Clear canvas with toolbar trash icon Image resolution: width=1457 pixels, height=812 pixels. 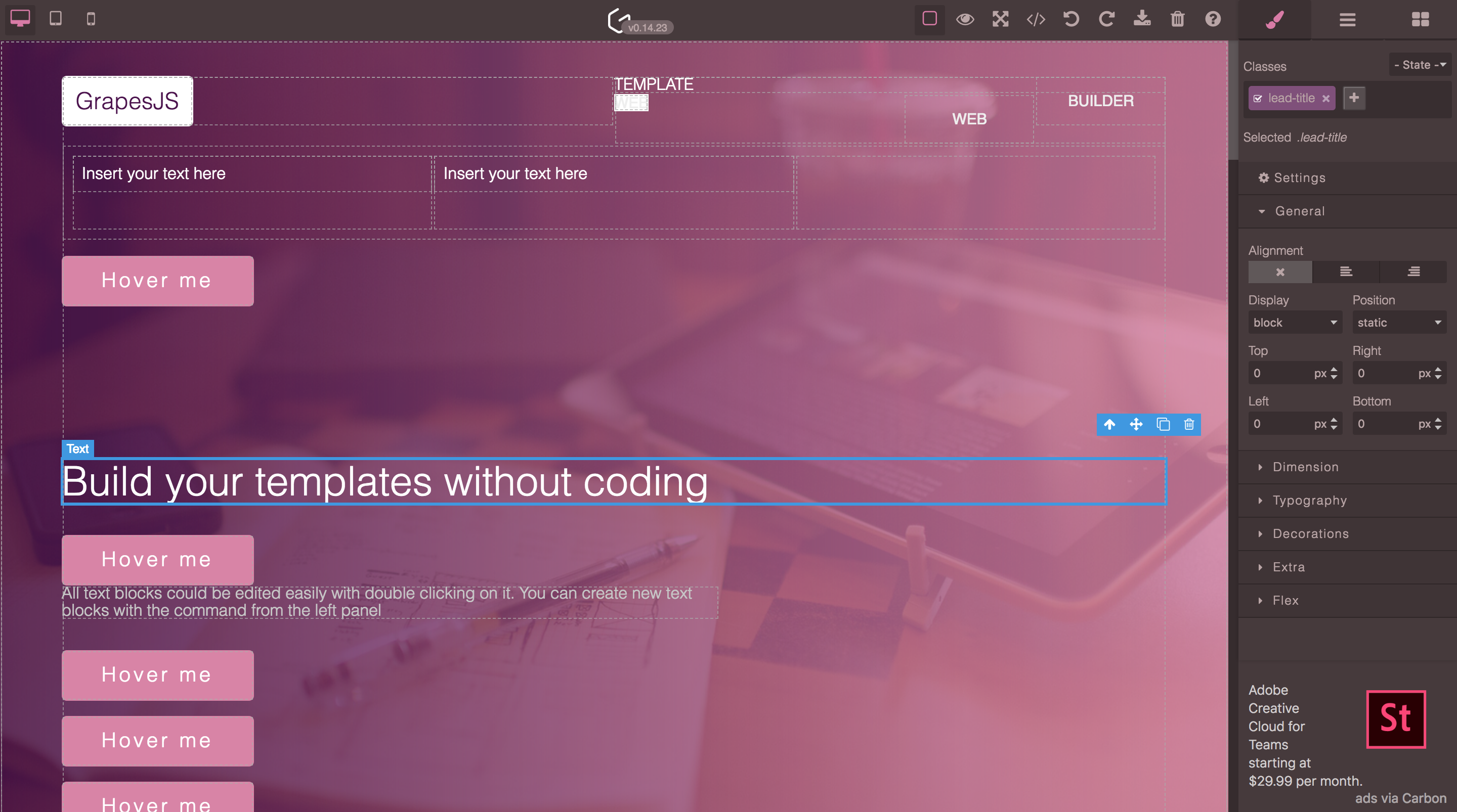coord(1177,19)
